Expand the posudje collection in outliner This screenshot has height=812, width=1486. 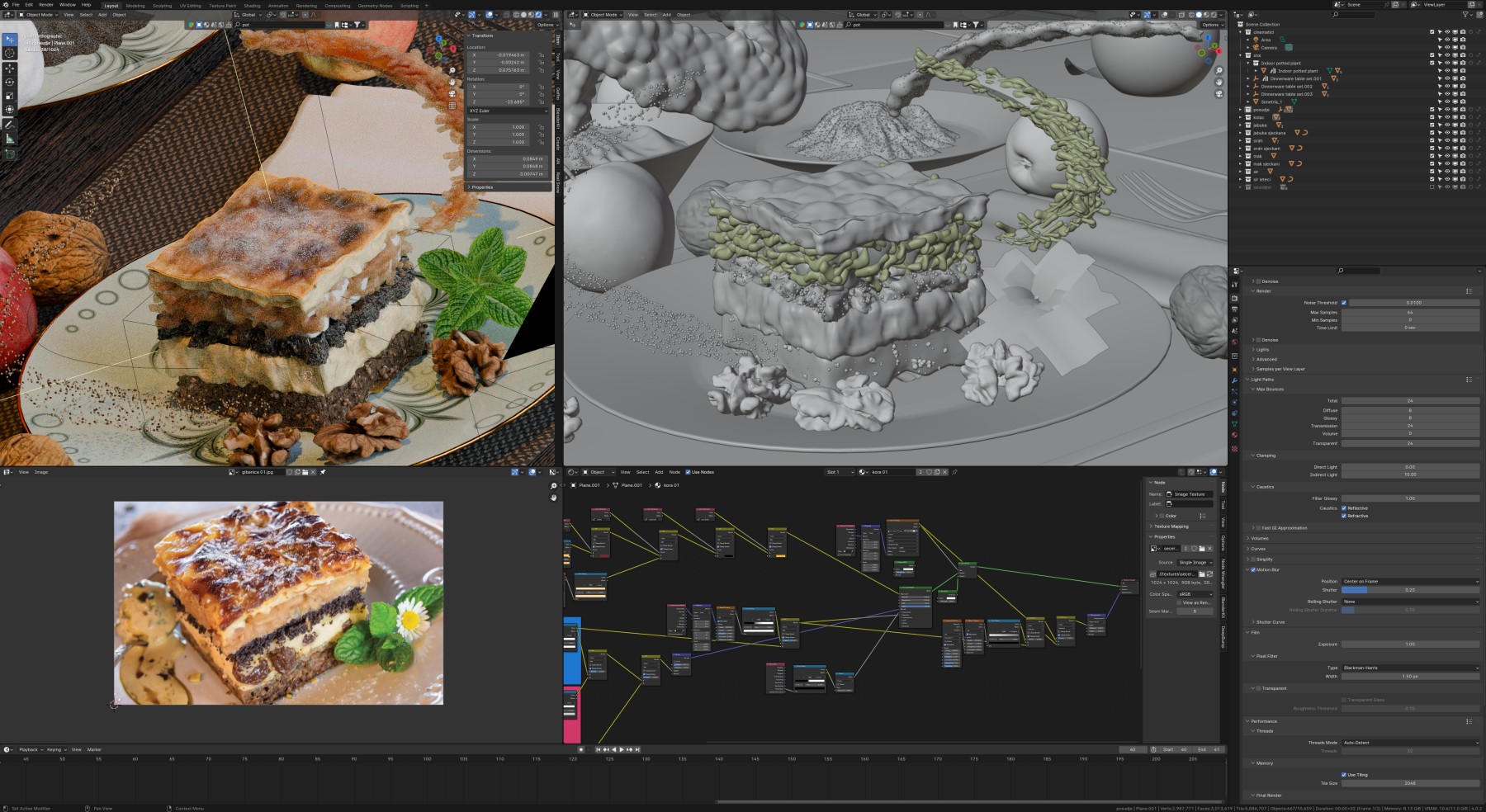(1240, 110)
